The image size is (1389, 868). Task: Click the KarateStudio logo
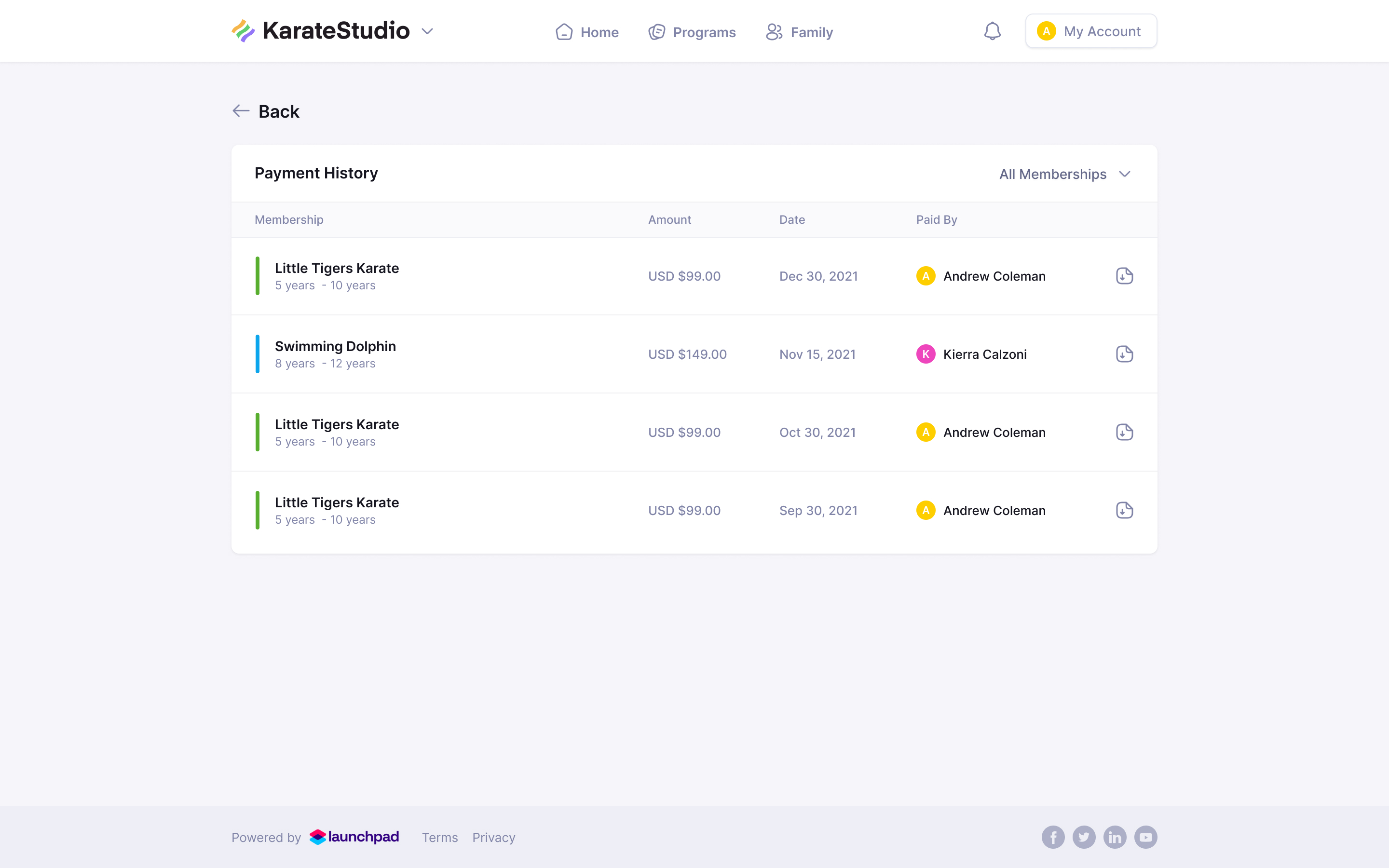coord(320,31)
